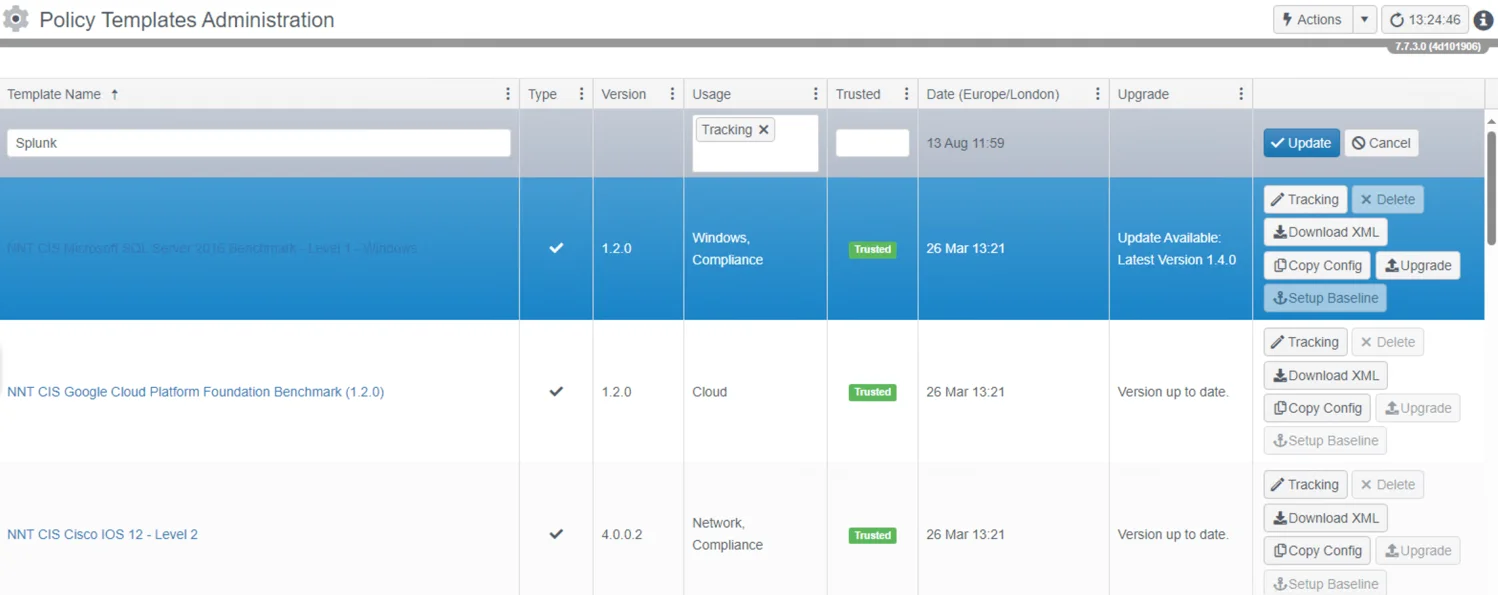The image size is (1498, 595).
Task: Click the refresh clock button showing 13:24:46
Action: (x=1424, y=20)
